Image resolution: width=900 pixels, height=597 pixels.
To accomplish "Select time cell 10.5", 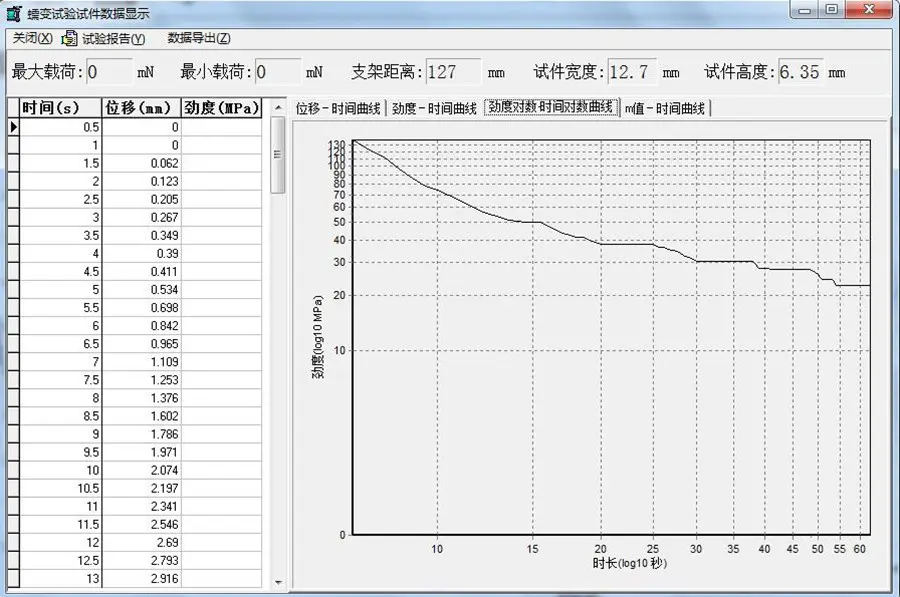I will [x=61, y=489].
